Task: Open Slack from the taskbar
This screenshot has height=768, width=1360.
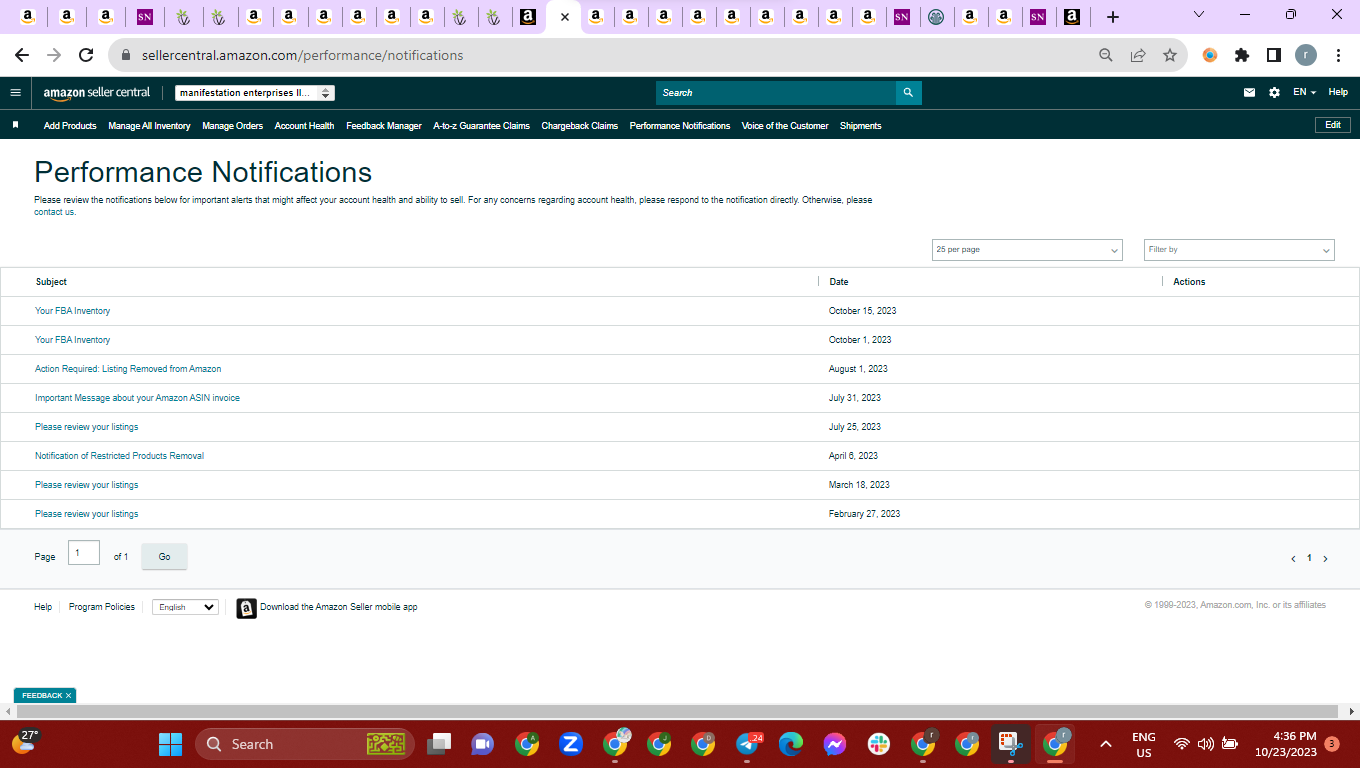Action: (x=879, y=744)
